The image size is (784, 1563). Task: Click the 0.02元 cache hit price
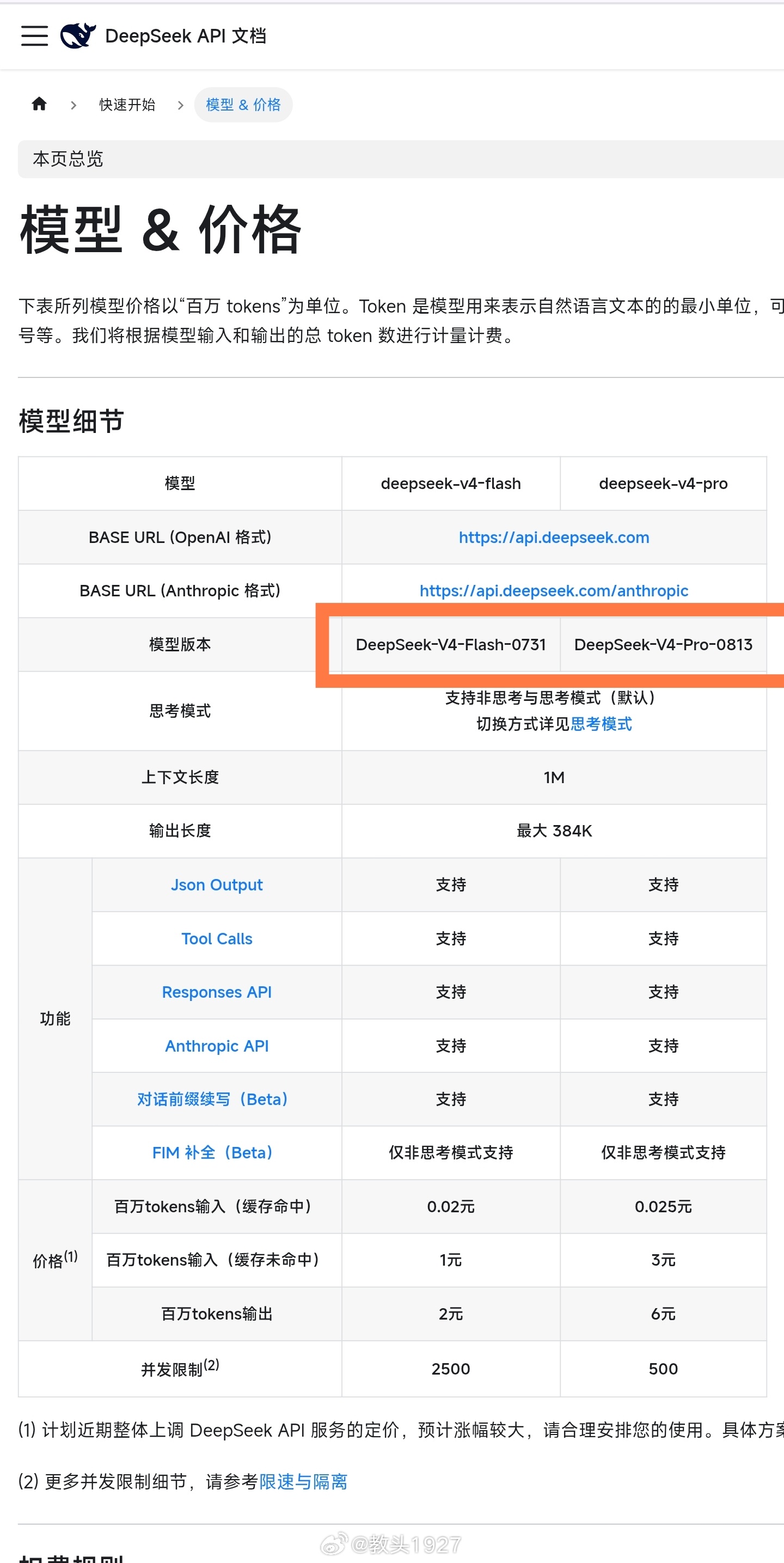tap(451, 1206)
